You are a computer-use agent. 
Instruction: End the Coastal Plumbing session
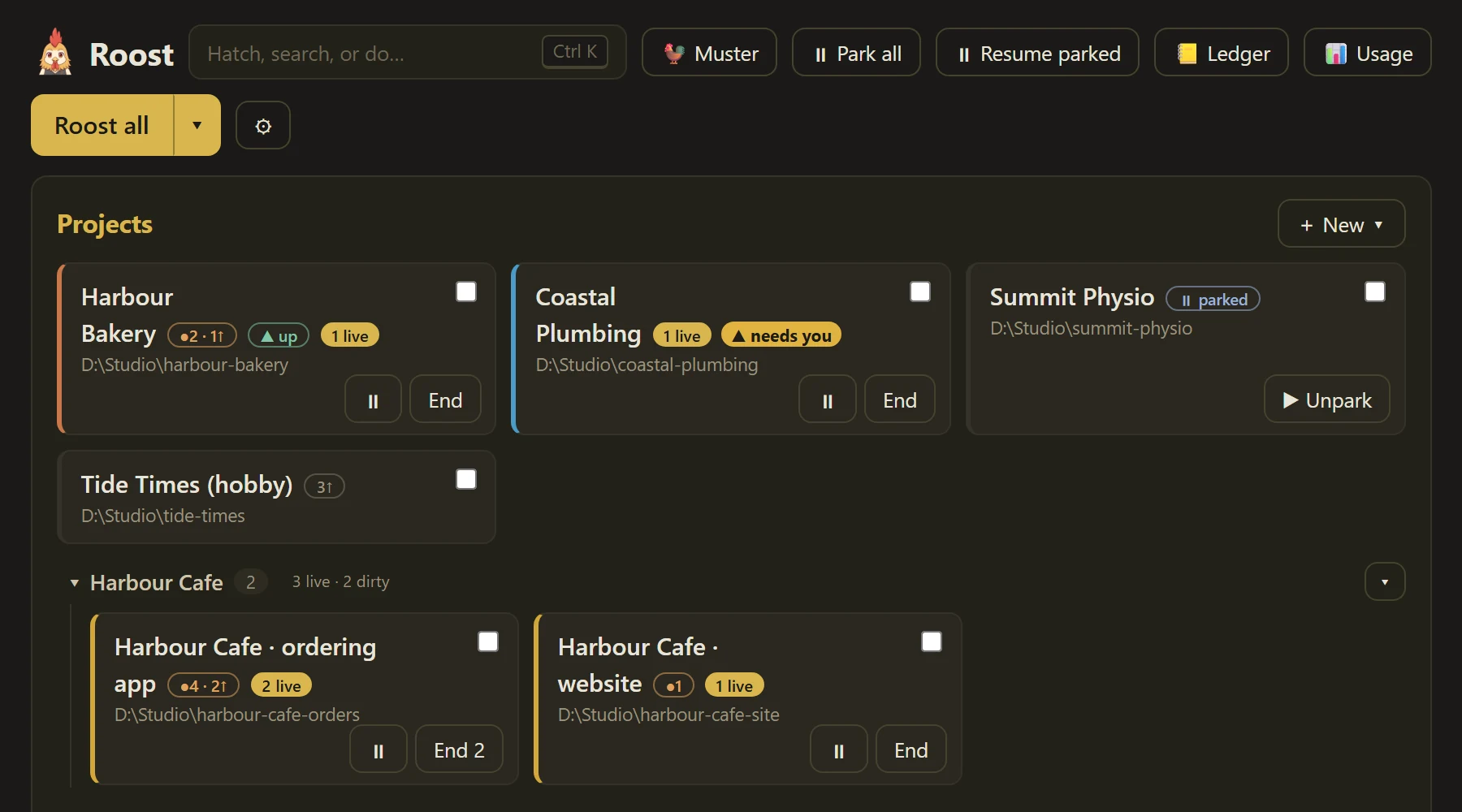pos(900,400)
